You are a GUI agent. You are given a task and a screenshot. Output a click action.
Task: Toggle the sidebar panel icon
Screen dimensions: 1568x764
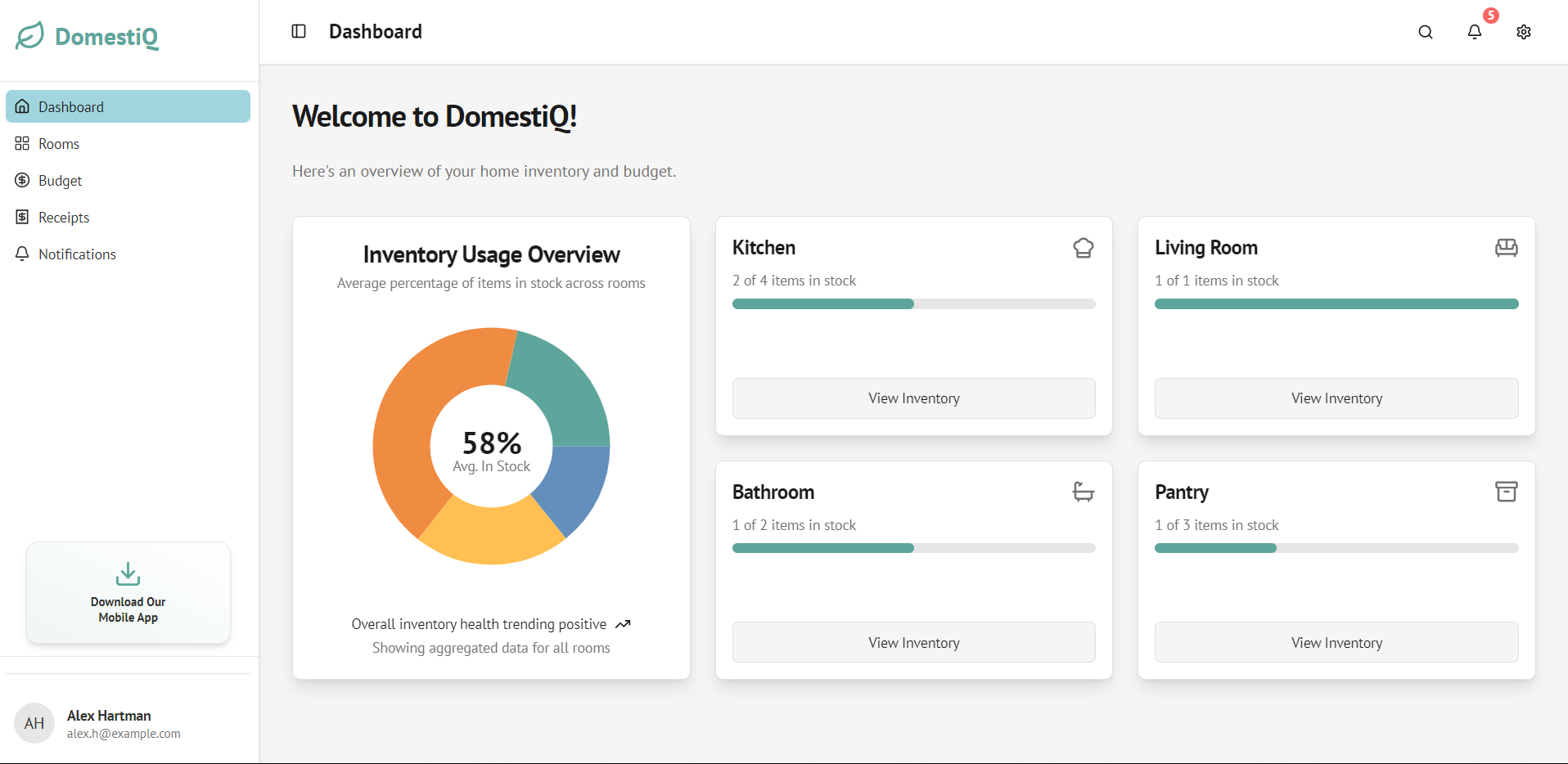[299, 31]
